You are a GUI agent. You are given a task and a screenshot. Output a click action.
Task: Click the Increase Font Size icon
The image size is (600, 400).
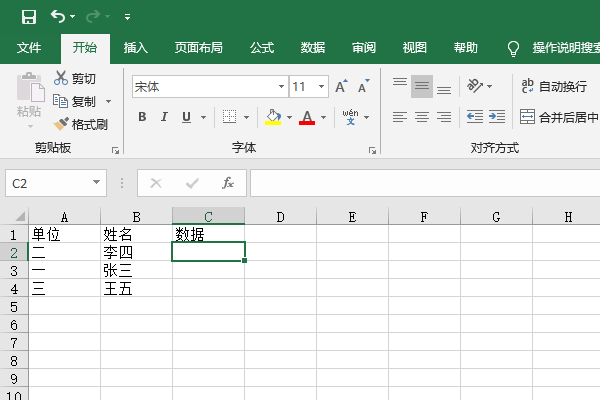[341, 87]
